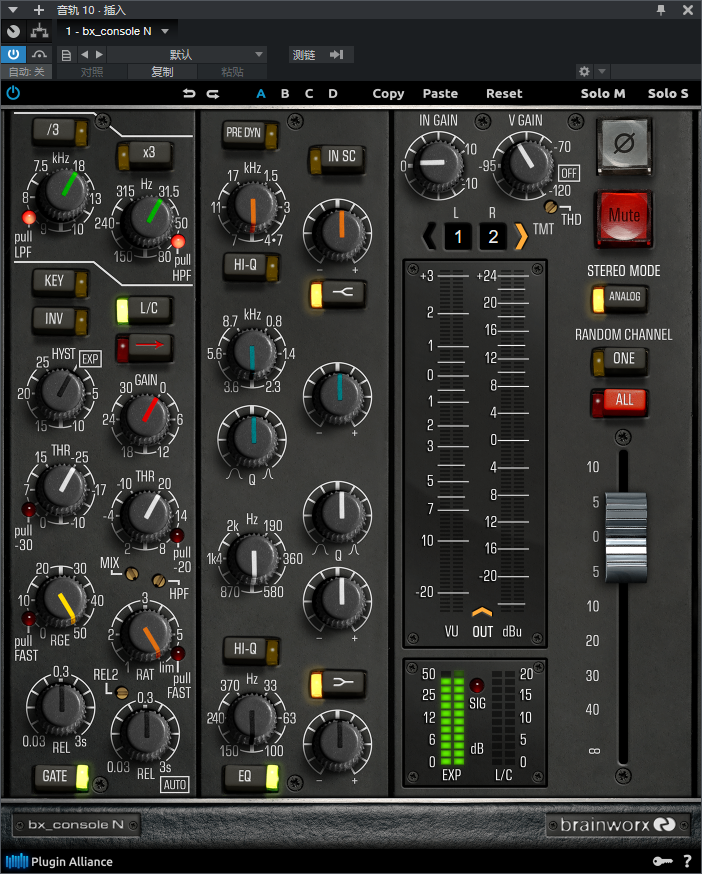Click the undo arrow icon
Screen dimensions: 702x874
point(190,94)
